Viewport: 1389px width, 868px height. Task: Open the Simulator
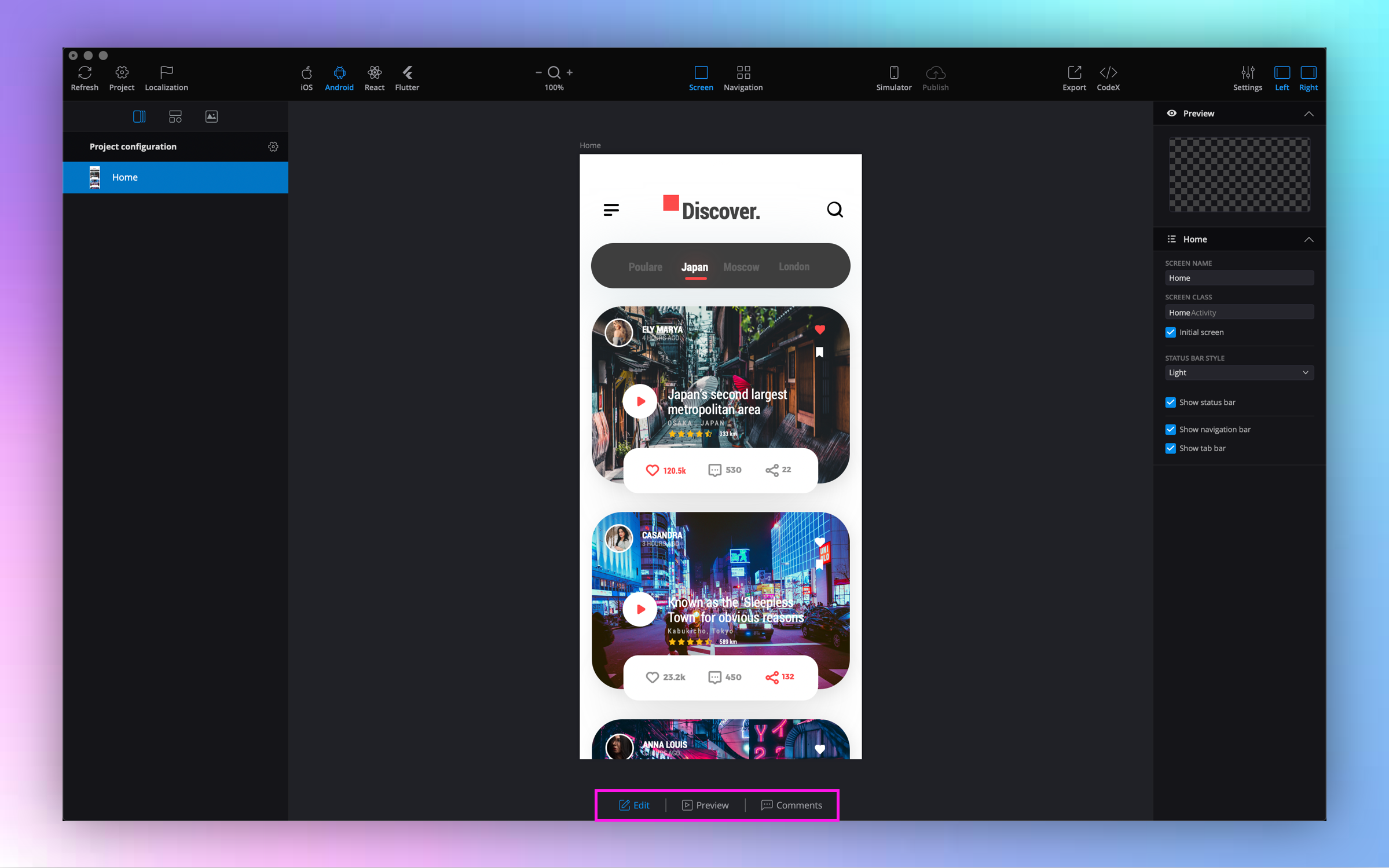[x=893, y=73]
